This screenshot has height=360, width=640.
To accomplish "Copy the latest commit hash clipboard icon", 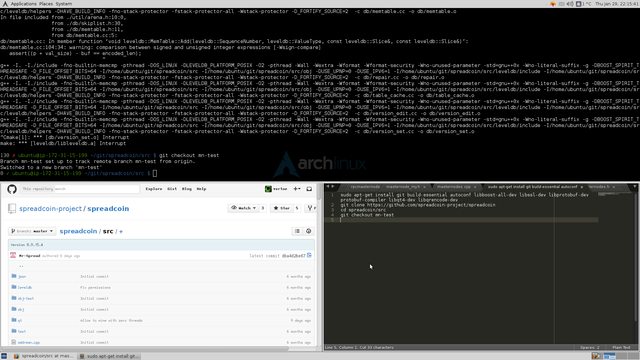I will point(309,256).
